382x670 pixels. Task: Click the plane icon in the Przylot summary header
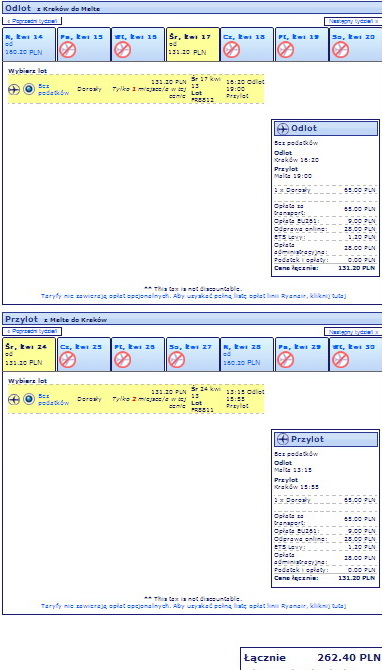(x=282, y=439)
